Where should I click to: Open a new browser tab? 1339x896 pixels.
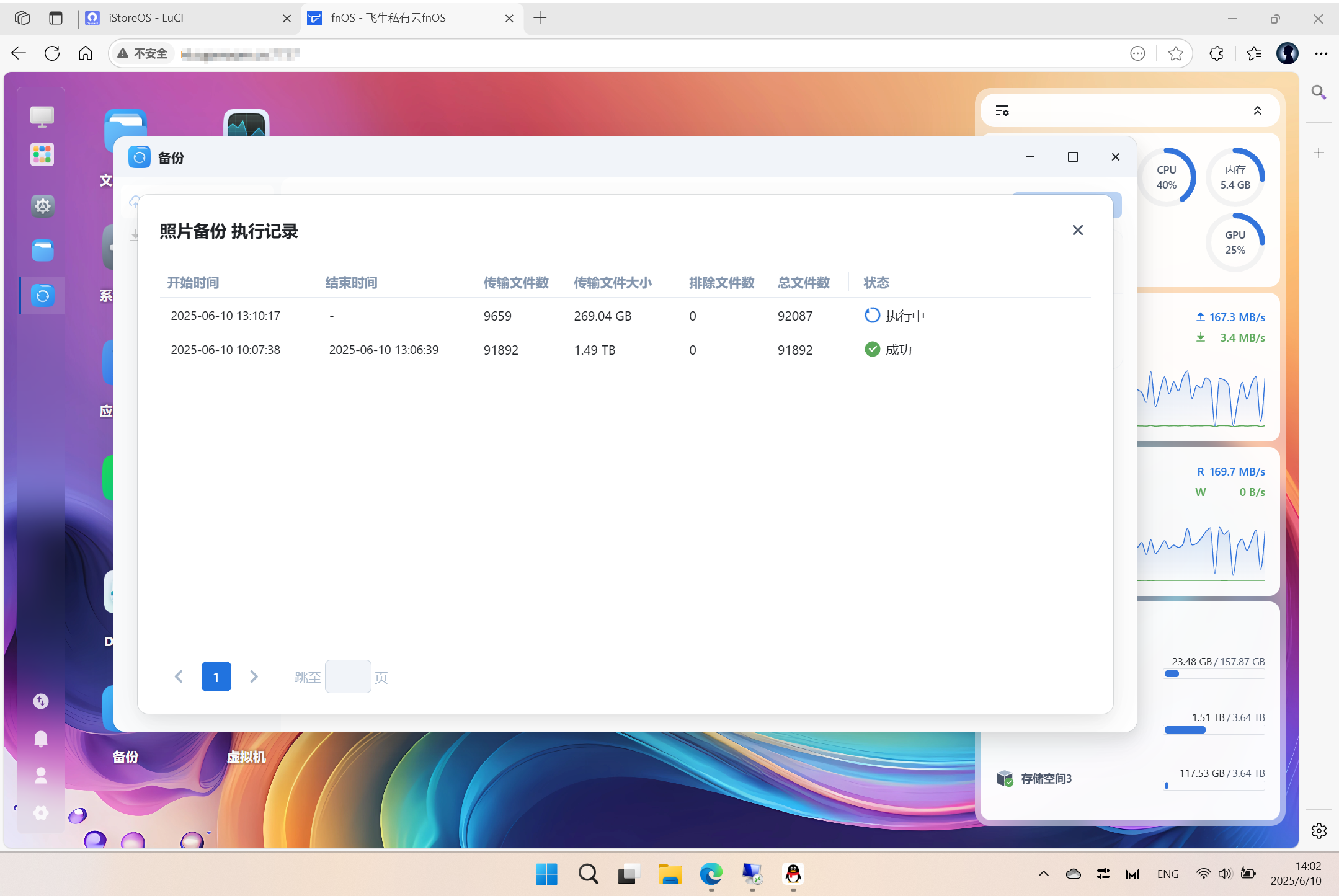tap(540, 18)
